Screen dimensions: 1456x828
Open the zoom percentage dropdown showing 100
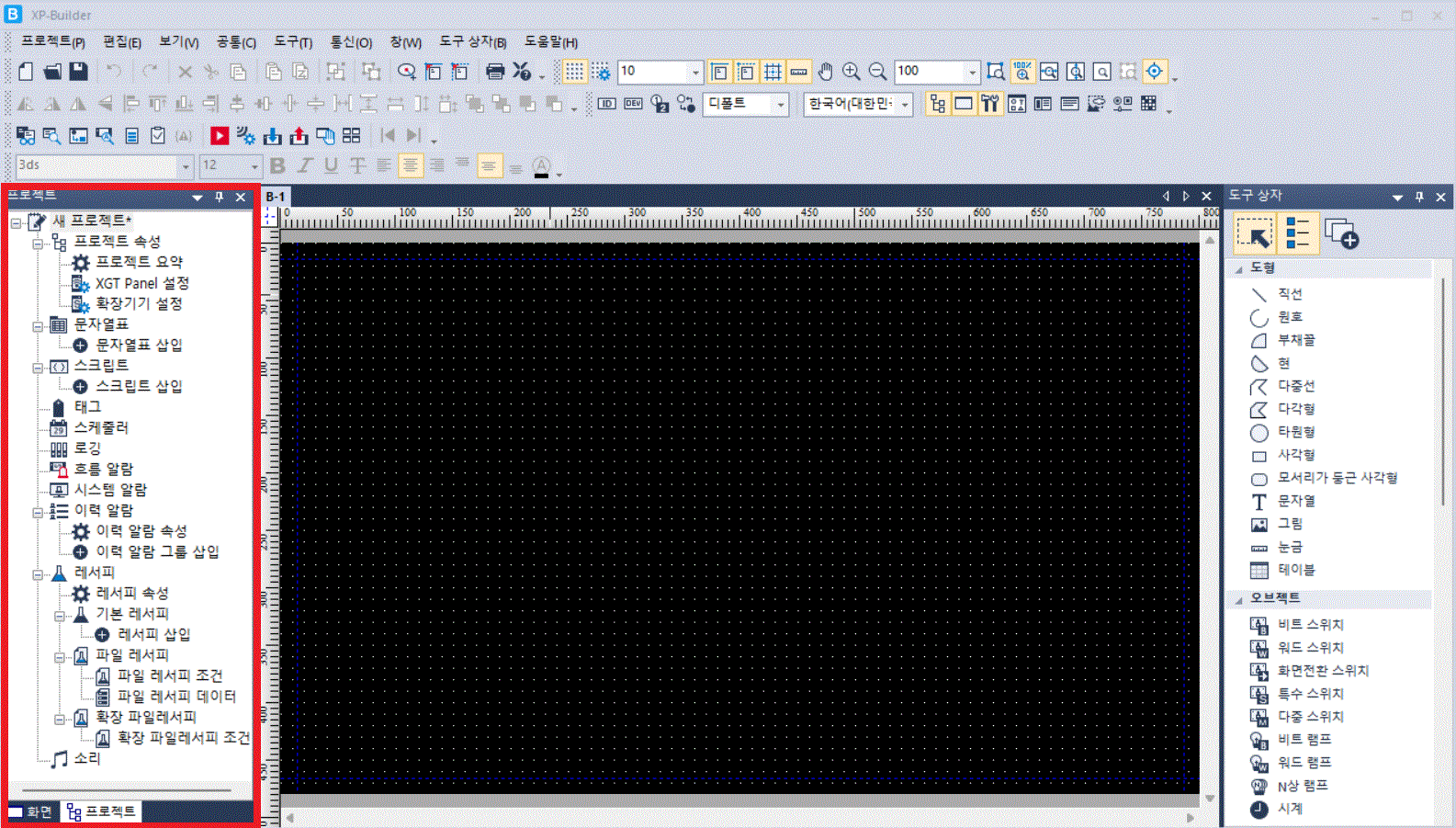(972, 72)
